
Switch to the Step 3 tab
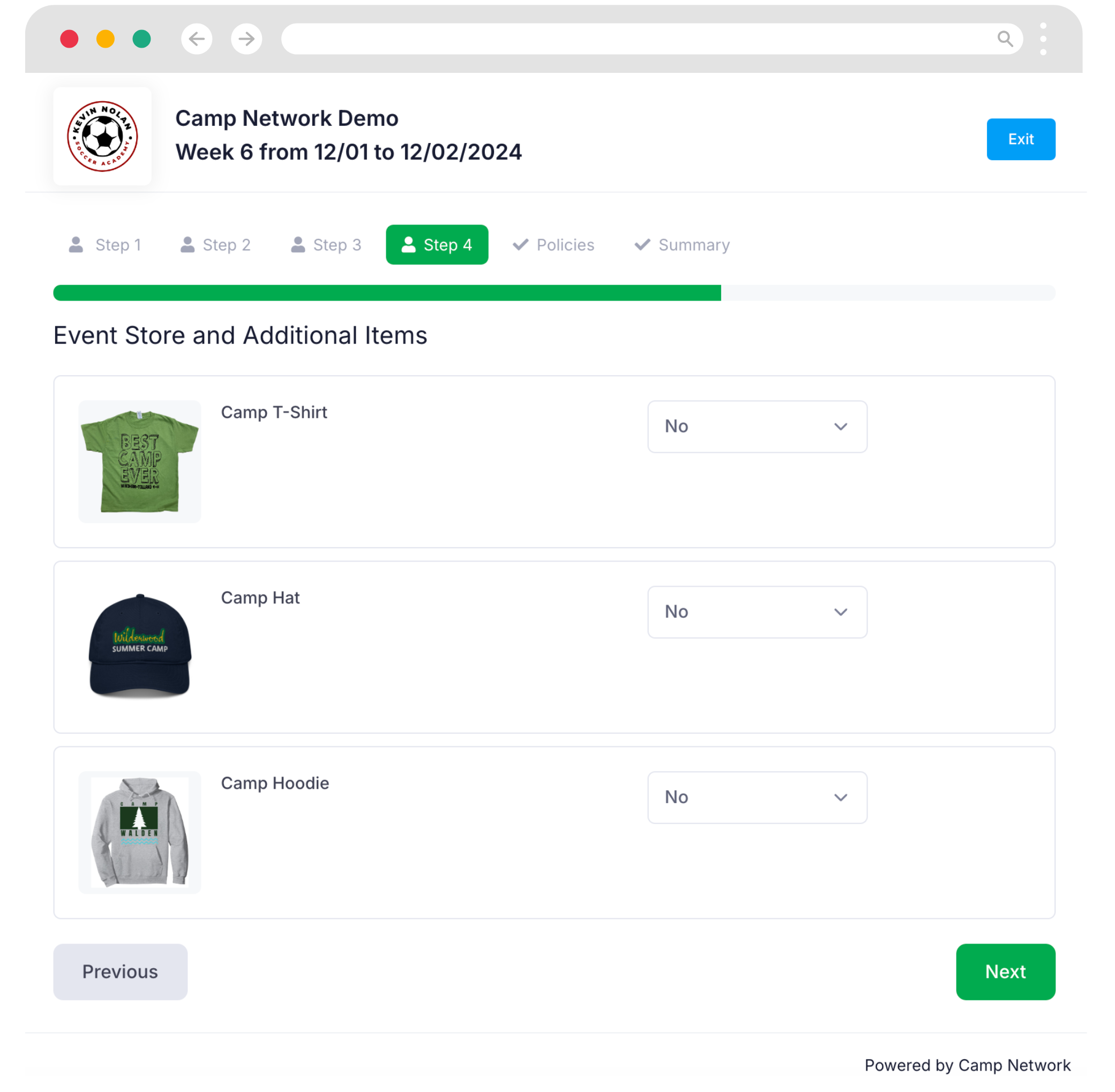click(326, 245)
